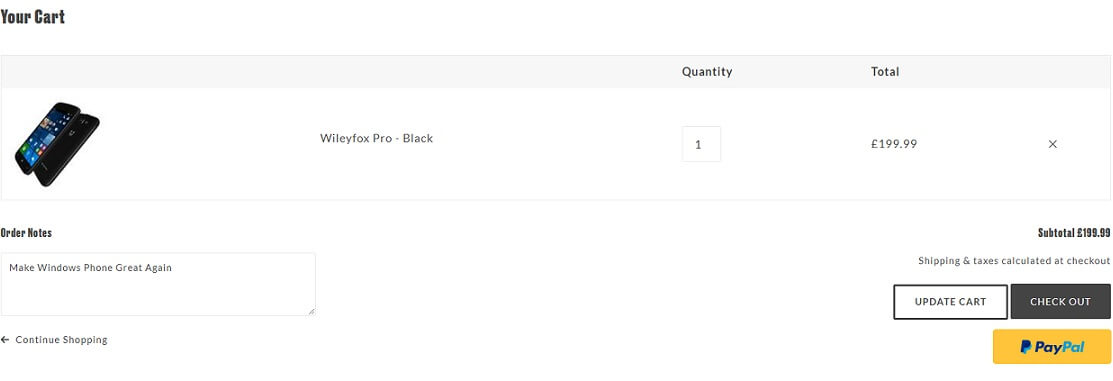Open the Wileyfox phone product thumbnail
The width and height of the screenshot is (1113, 381).
point(57,144)
